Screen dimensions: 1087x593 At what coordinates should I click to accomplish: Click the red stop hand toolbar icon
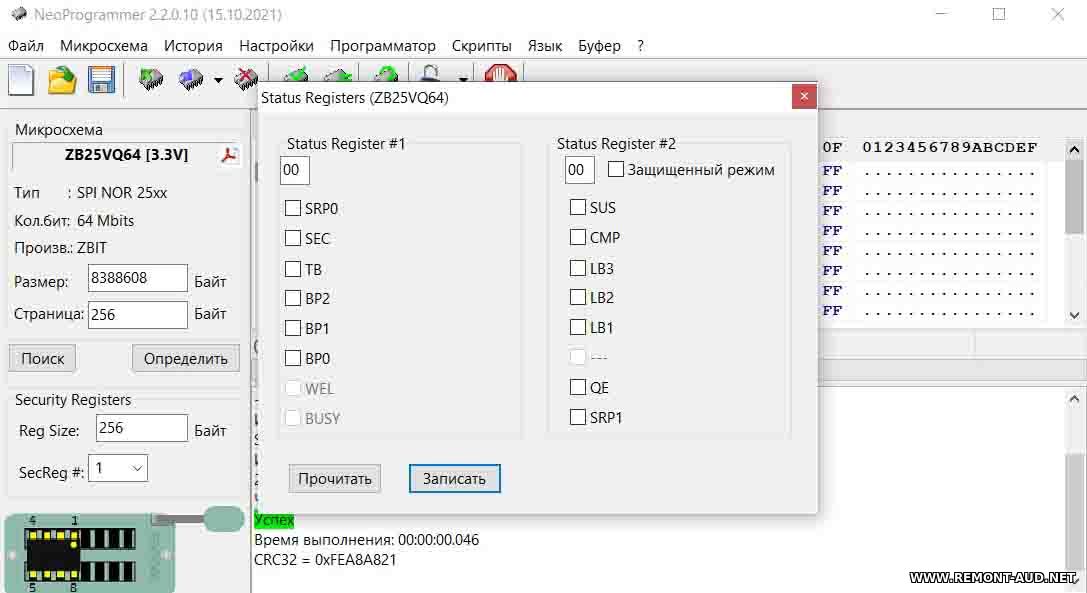click(x=501, y=73)
